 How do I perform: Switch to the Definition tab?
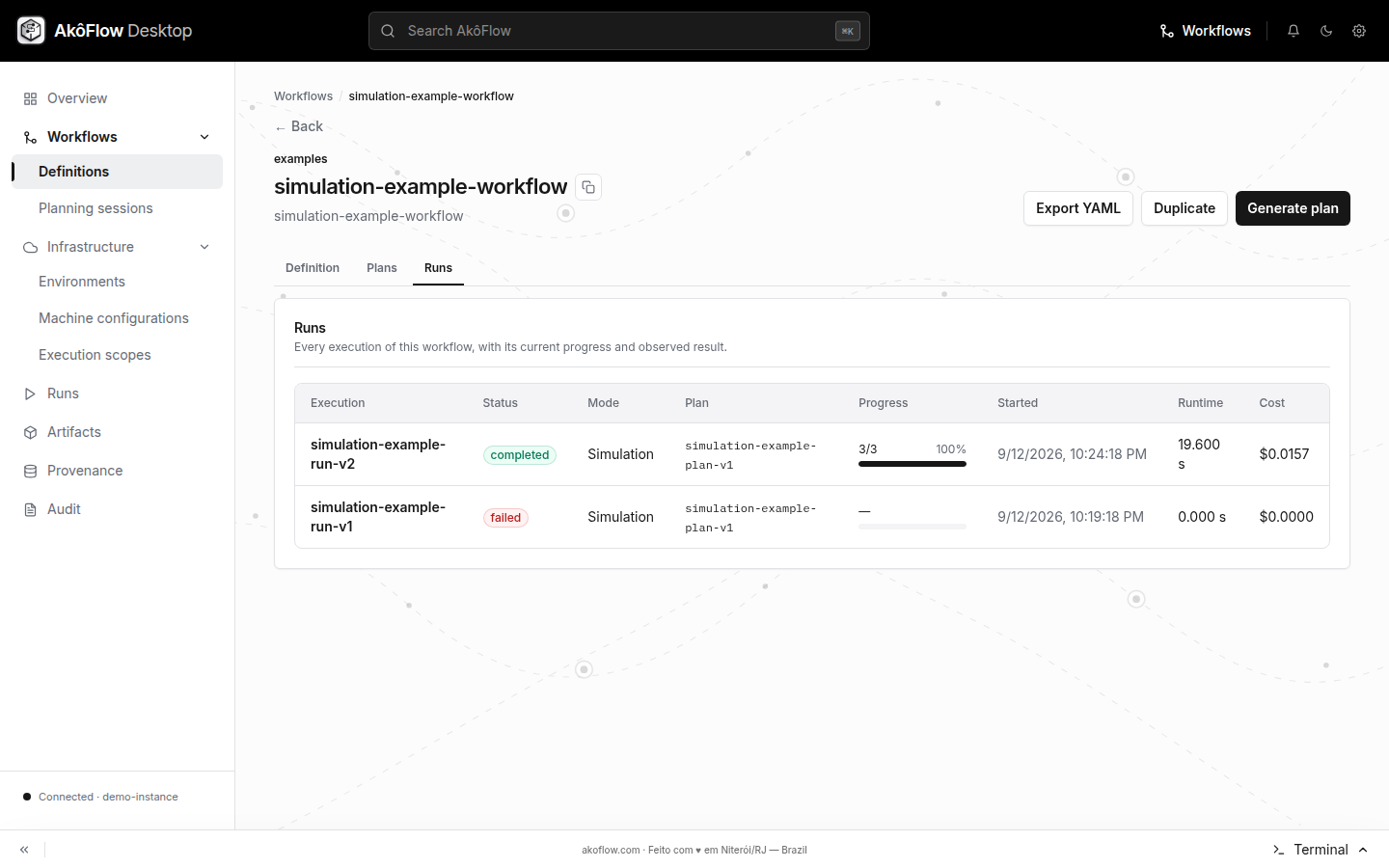tap(313, 268)
